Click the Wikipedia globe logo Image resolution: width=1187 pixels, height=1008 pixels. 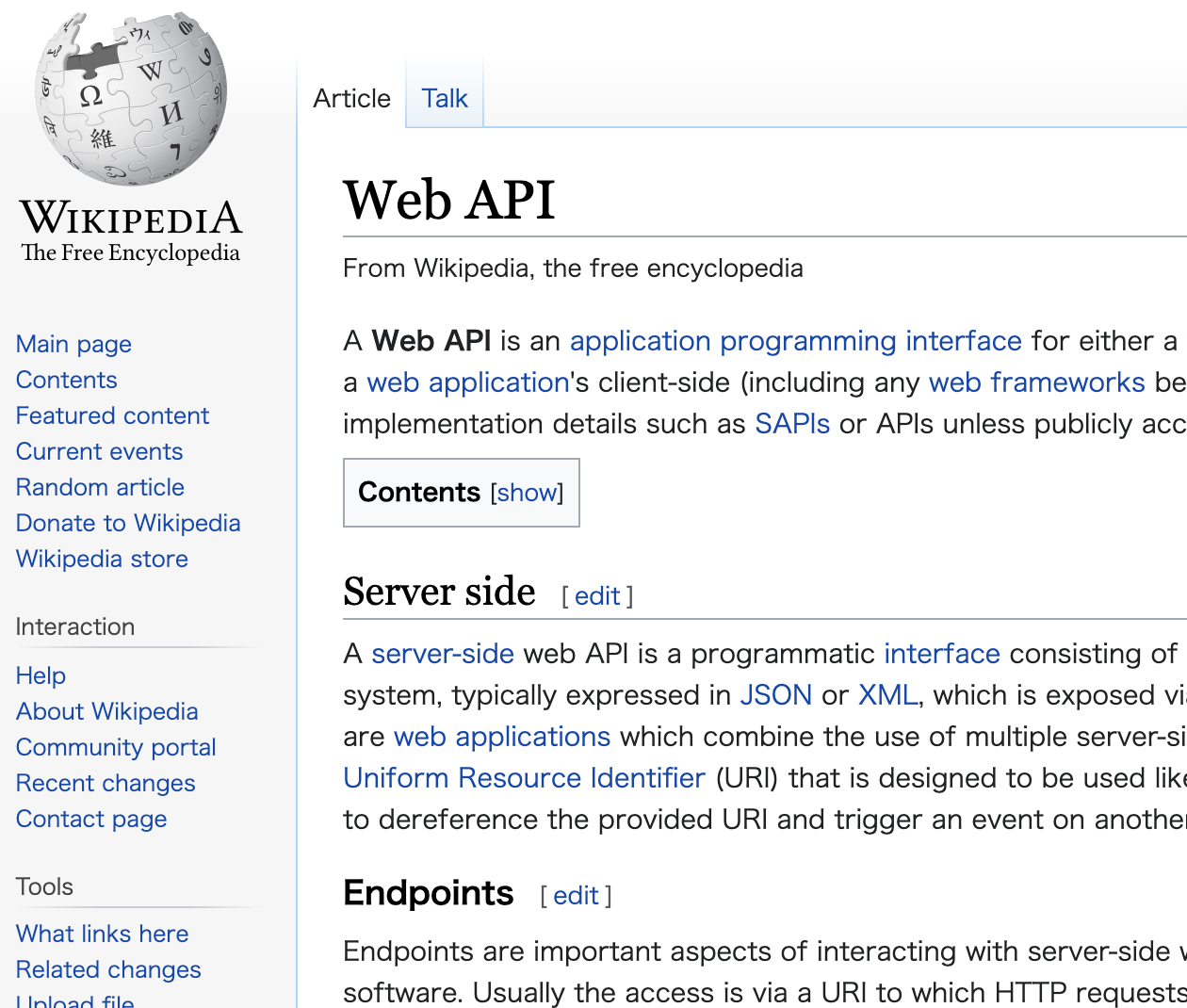coord(130,97)
